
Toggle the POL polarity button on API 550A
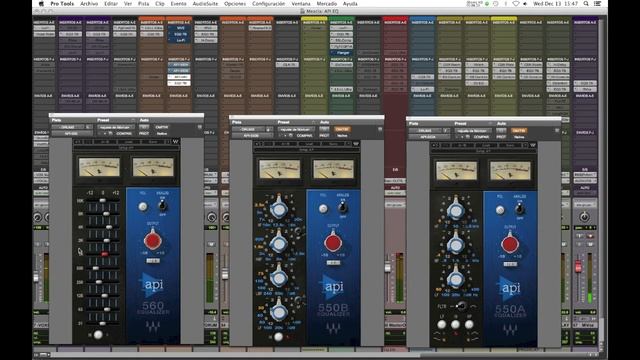click(x=500, y=210)
